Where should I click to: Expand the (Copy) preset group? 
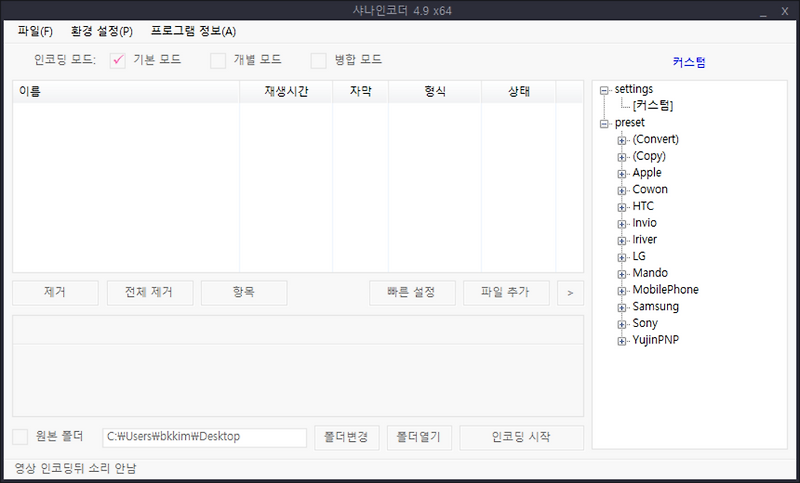(621, 157)
